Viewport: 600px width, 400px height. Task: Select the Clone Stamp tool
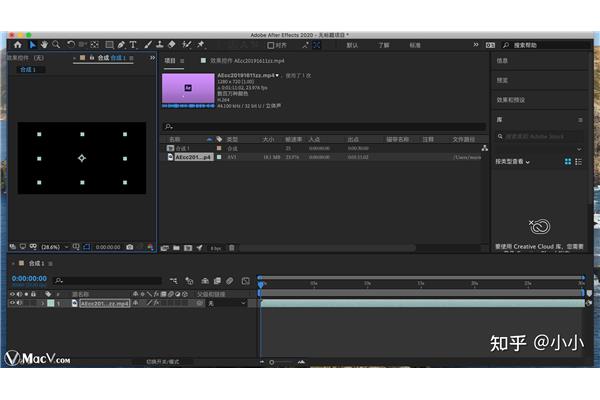(x=160, y=45)
